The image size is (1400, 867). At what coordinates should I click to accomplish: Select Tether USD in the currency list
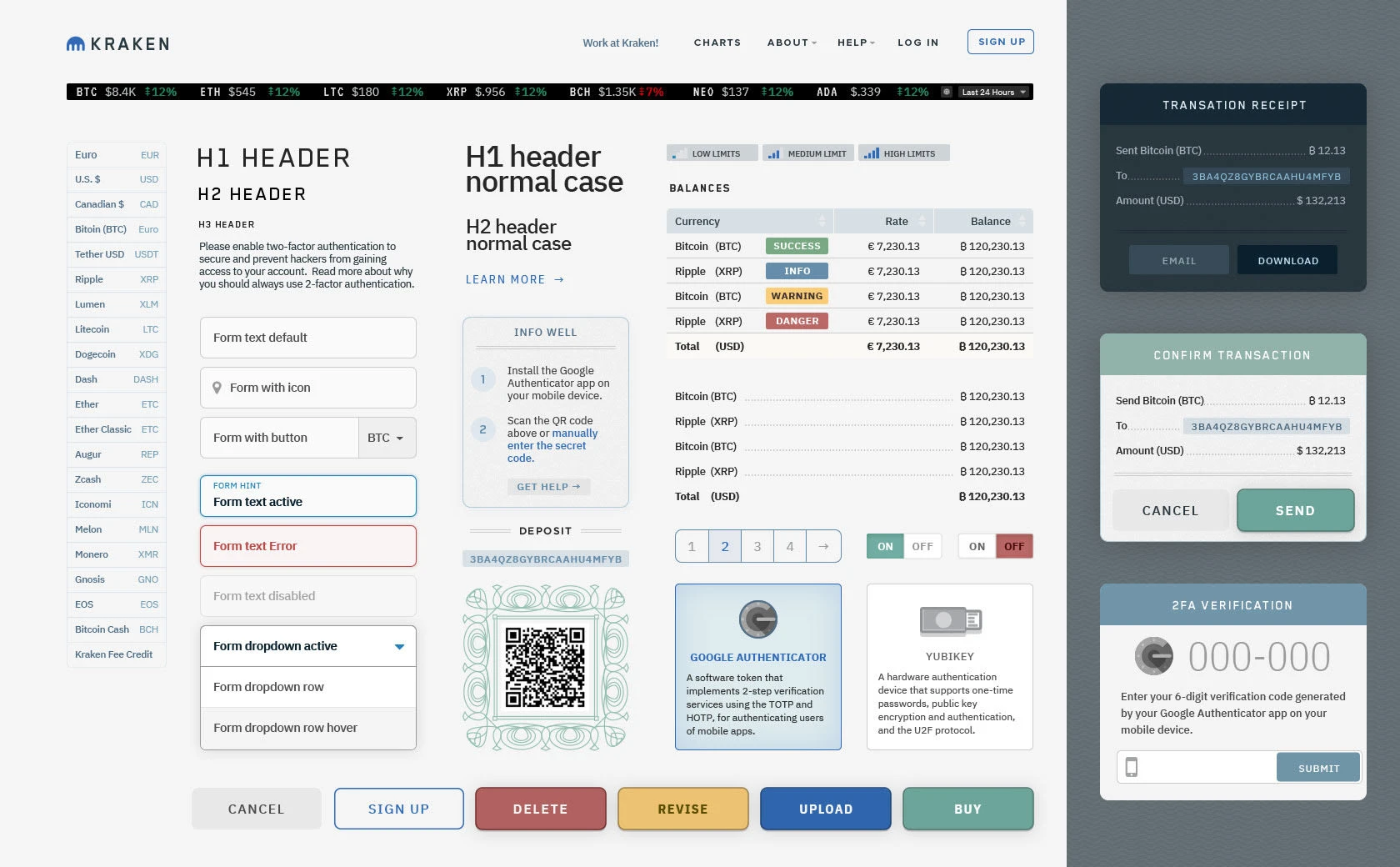pos(117,254)
